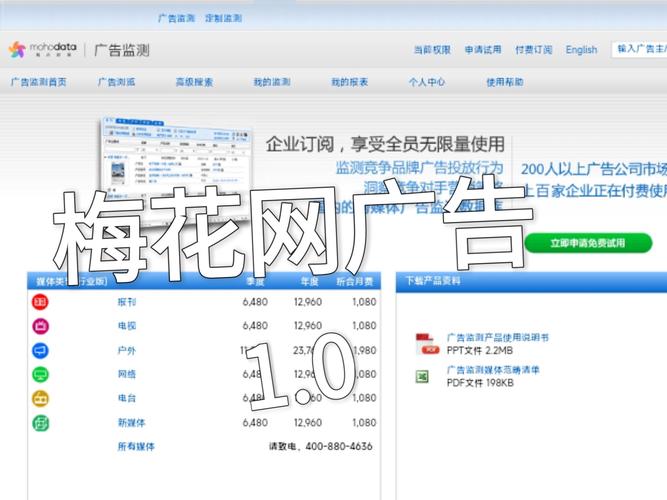Image resolution: width=667 pixels, height=500 pixels.
Task: Click the 付费订阅 link
Action: pyautogui.click(x=533, y=50)
